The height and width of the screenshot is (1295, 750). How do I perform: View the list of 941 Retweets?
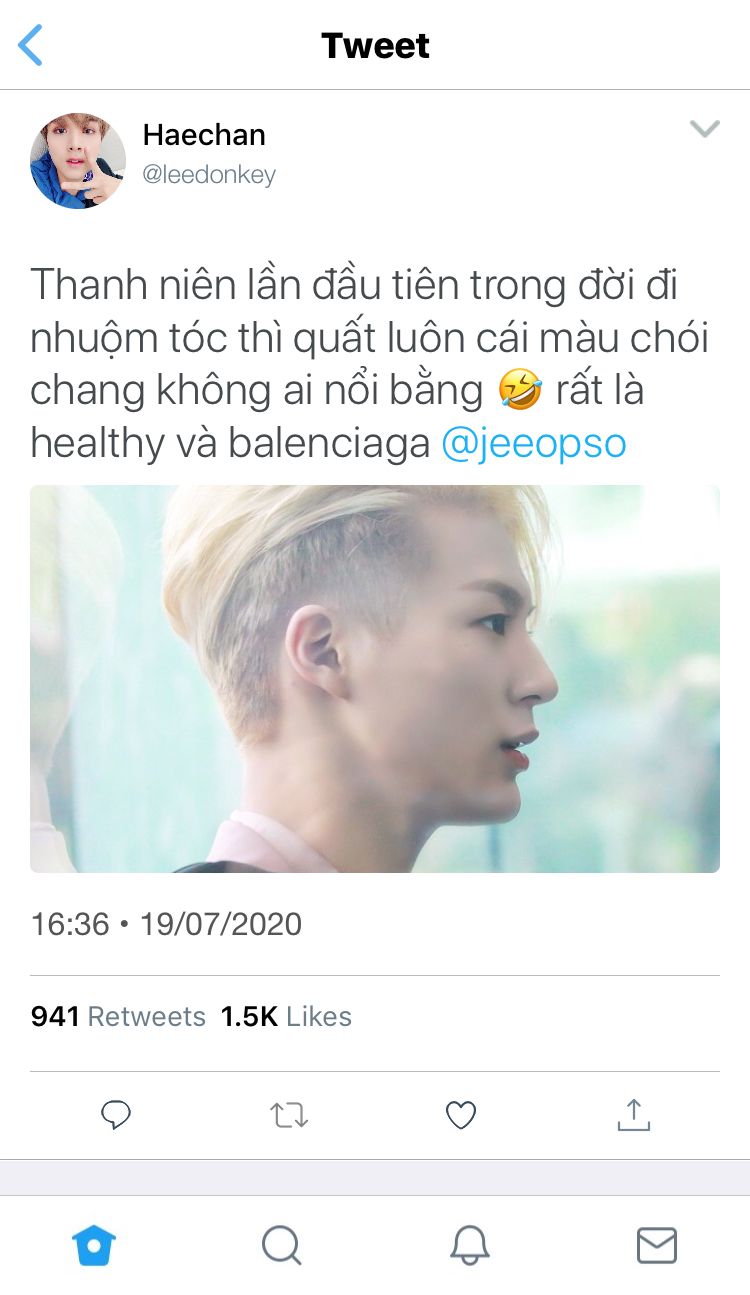coord(118,1017)
